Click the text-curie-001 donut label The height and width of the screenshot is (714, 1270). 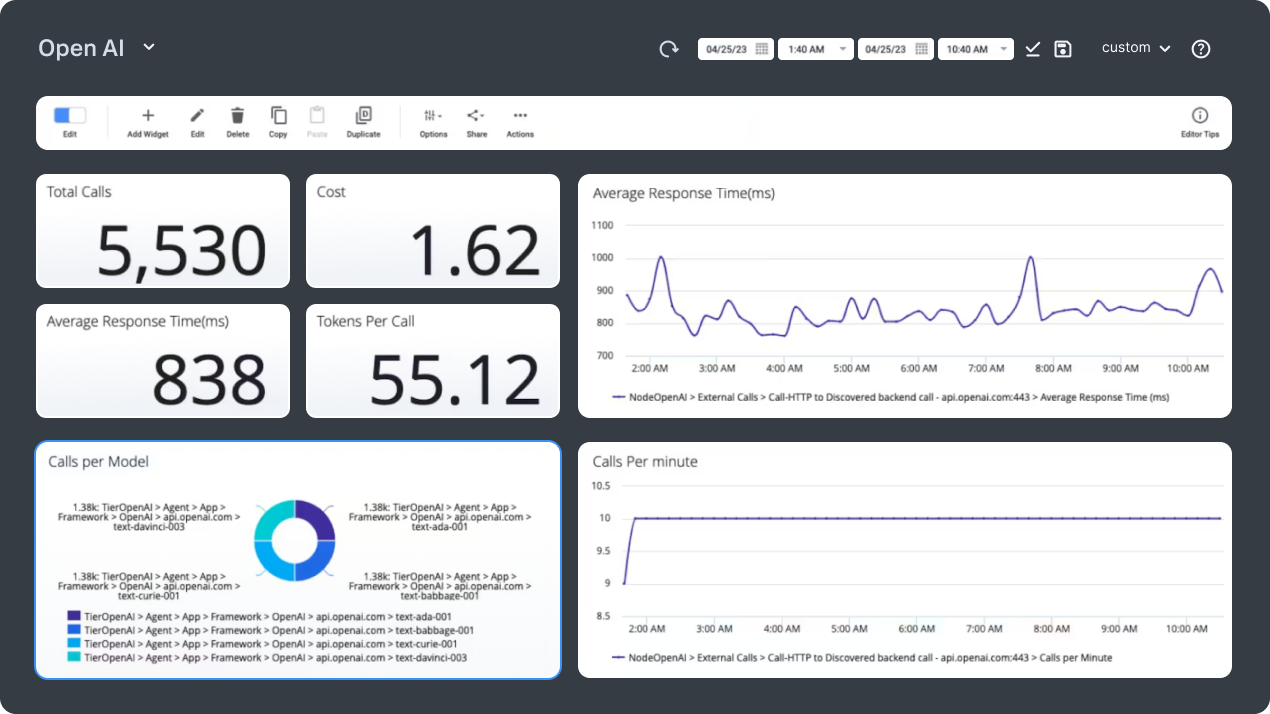[149, 587]
